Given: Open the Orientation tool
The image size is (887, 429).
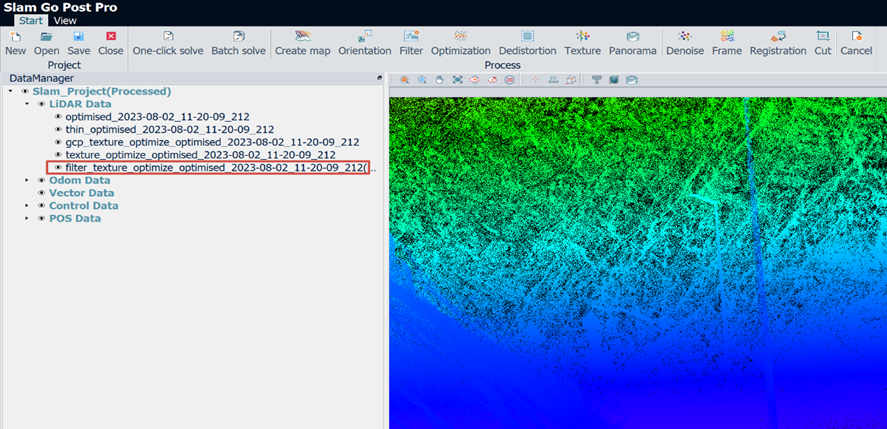Looking at the screenshot, I should tap(365, 44).
